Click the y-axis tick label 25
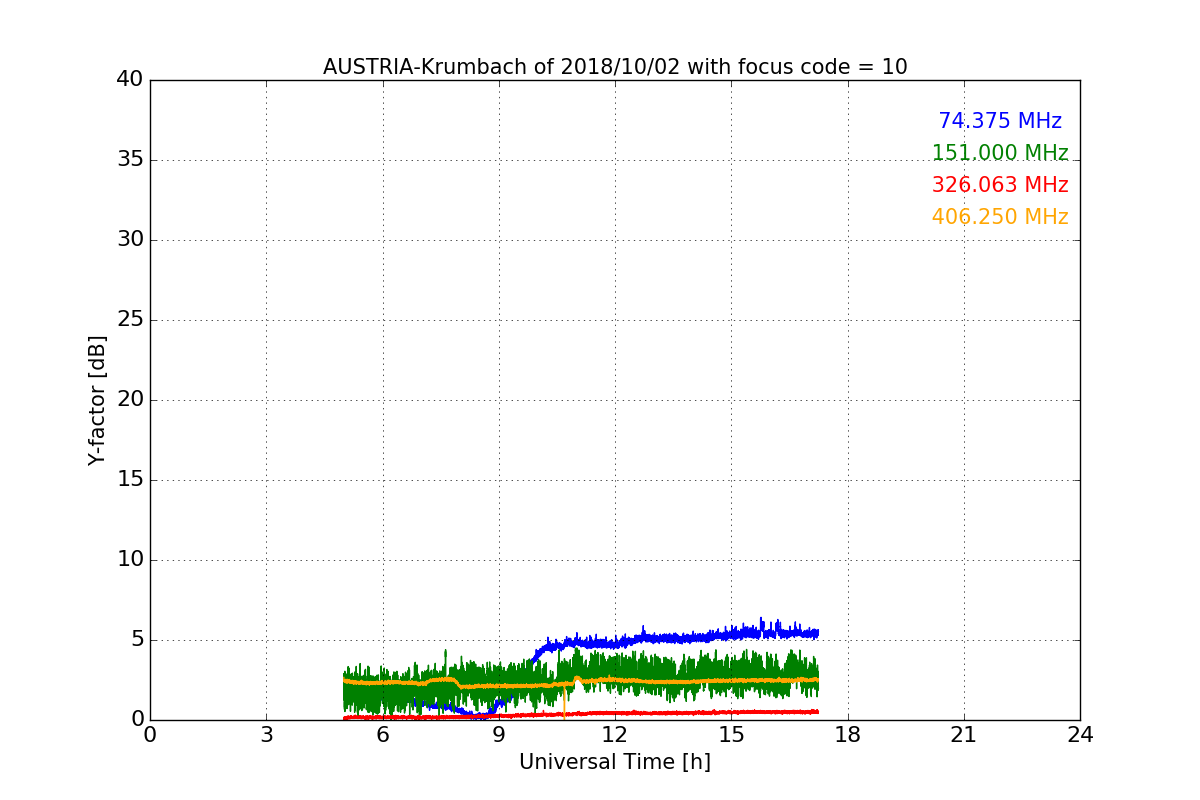1200x800 pixels. click(130, 319)
